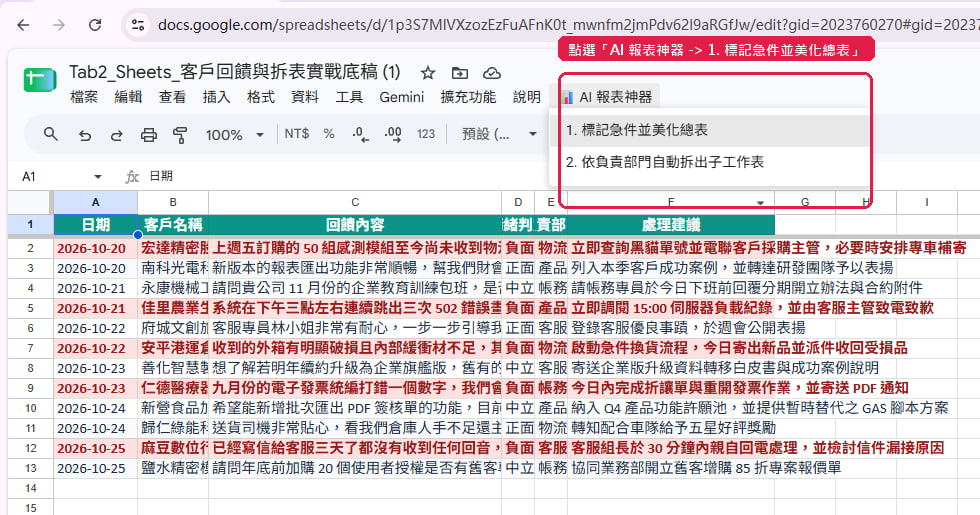The width and height of the screenshot is (980, 515).
Task: Check the cloud save status icon
Action: [x=492, y=73]
